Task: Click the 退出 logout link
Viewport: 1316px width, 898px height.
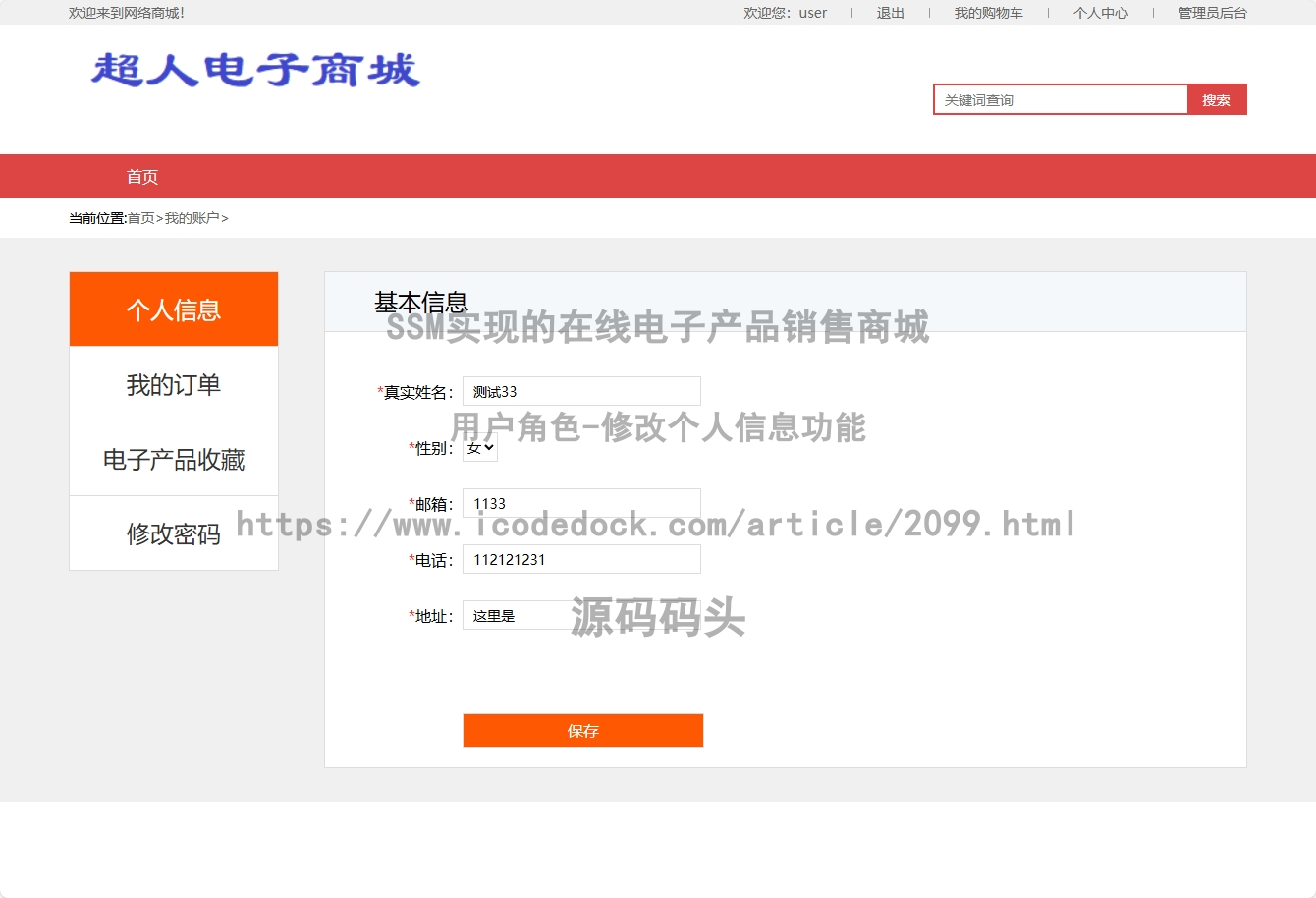Action: pos(890,13)
